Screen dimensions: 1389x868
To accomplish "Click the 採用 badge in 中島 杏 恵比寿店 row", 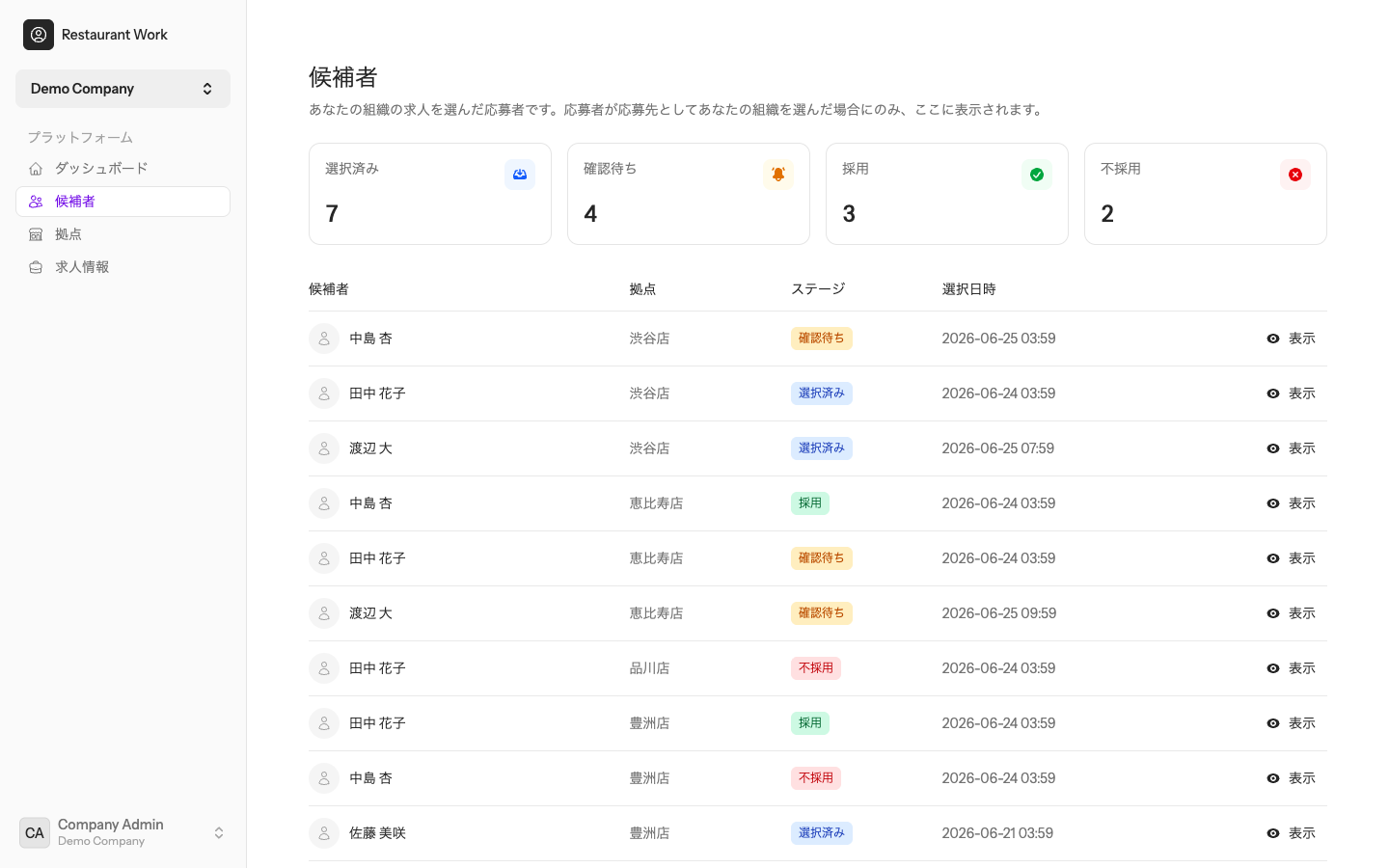I will click(810, 503).
